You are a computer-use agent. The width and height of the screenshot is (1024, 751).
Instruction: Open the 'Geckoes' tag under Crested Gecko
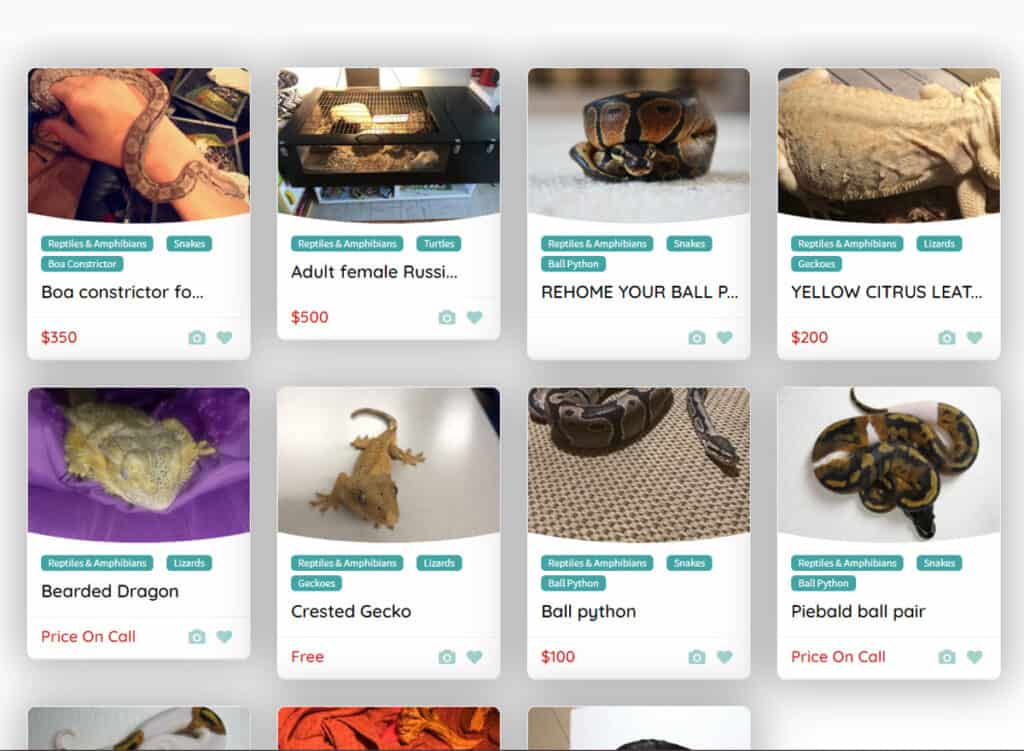click(x=316, y=583)
